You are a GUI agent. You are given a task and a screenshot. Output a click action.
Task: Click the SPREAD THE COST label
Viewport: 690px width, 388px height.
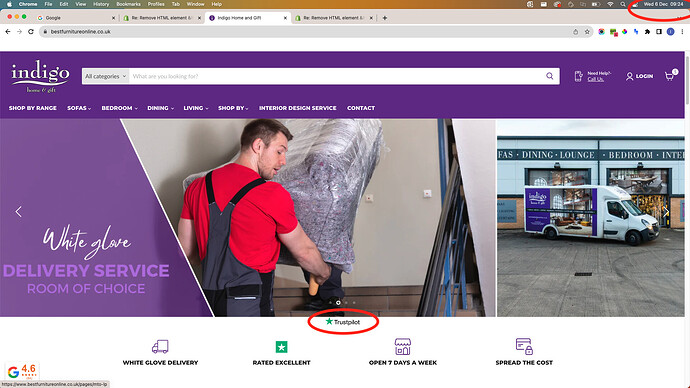[x=524, y=363]
